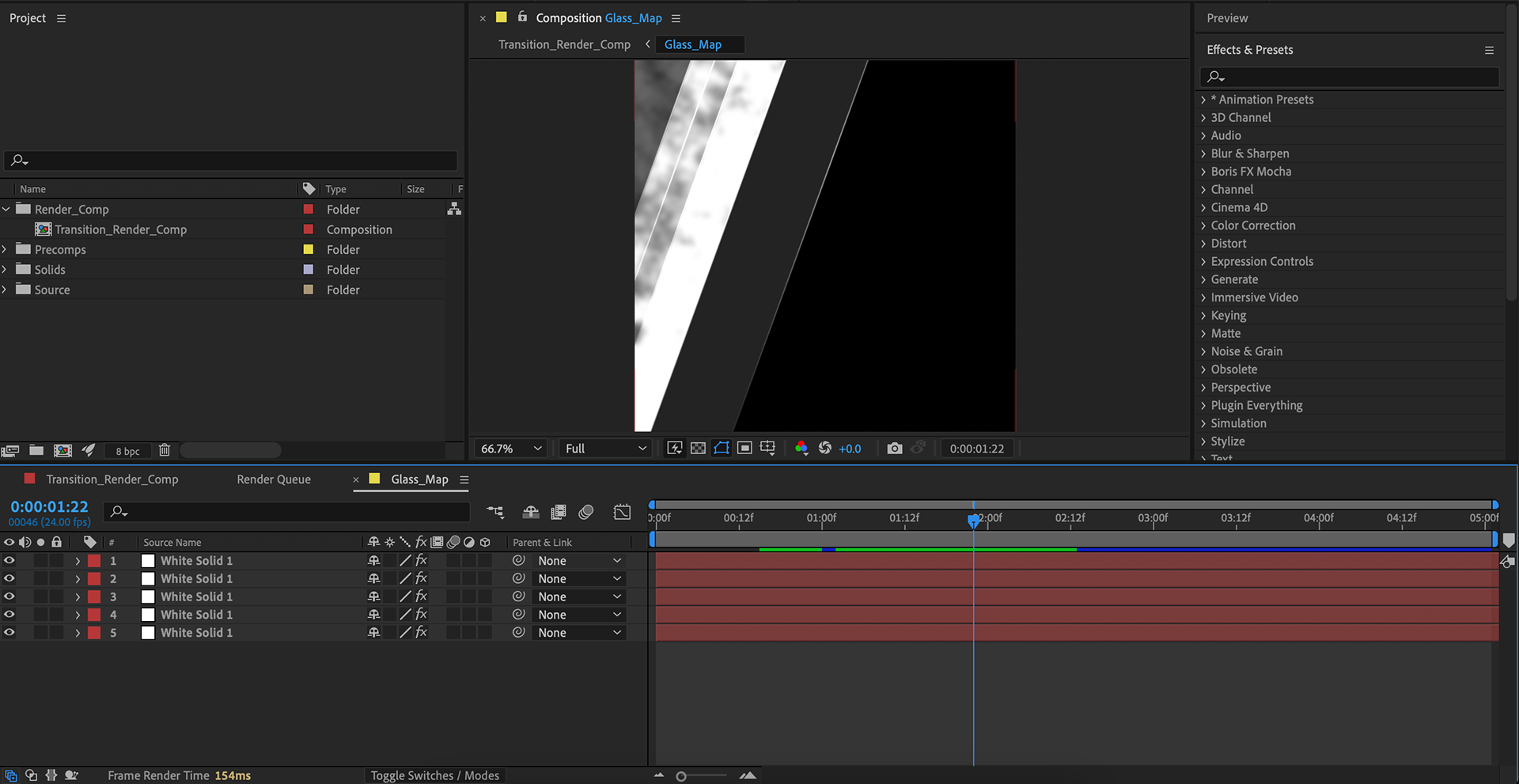Open viewer resolution Full dropdown
Screen dimensions: 1519x784
coord(605,449)
